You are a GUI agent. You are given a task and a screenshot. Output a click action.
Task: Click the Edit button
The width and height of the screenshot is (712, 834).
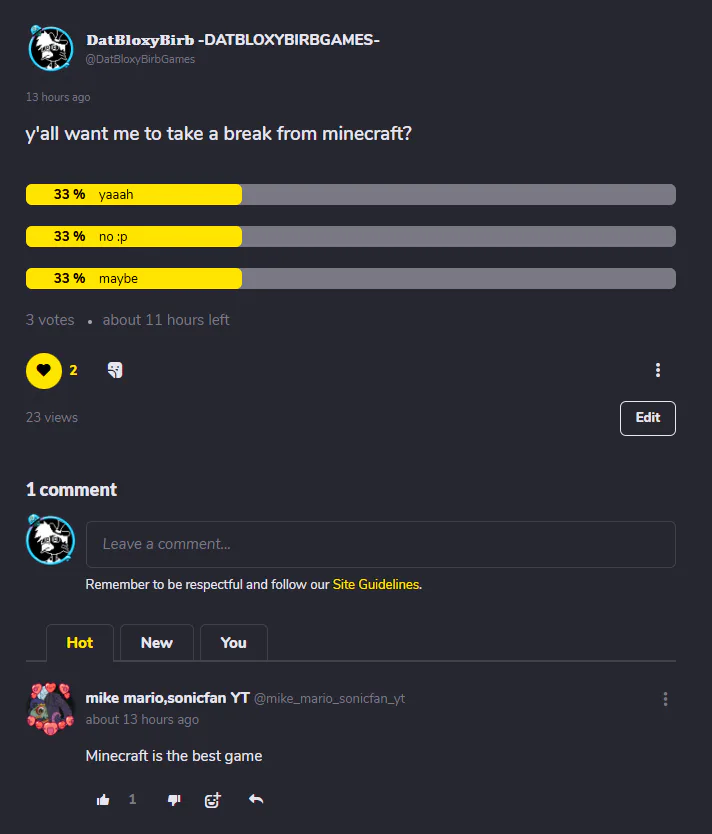tap(648, 418)
